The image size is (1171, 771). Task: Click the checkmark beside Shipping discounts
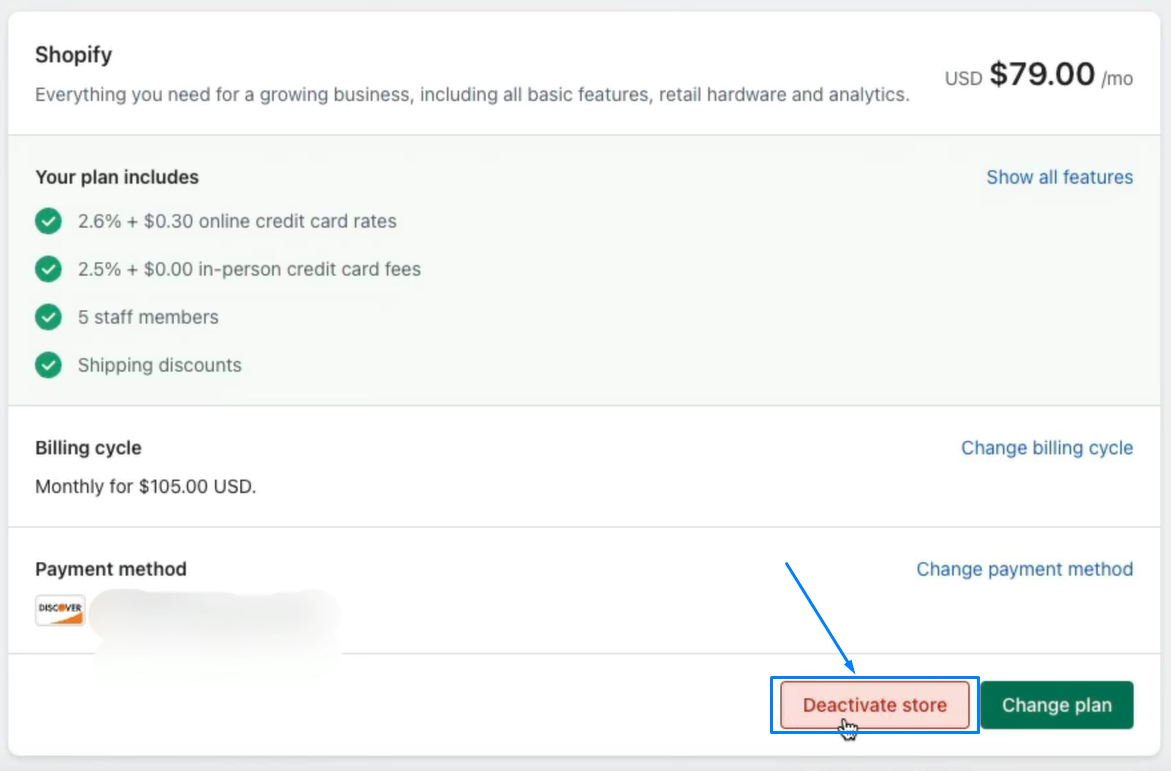(49, 365)
